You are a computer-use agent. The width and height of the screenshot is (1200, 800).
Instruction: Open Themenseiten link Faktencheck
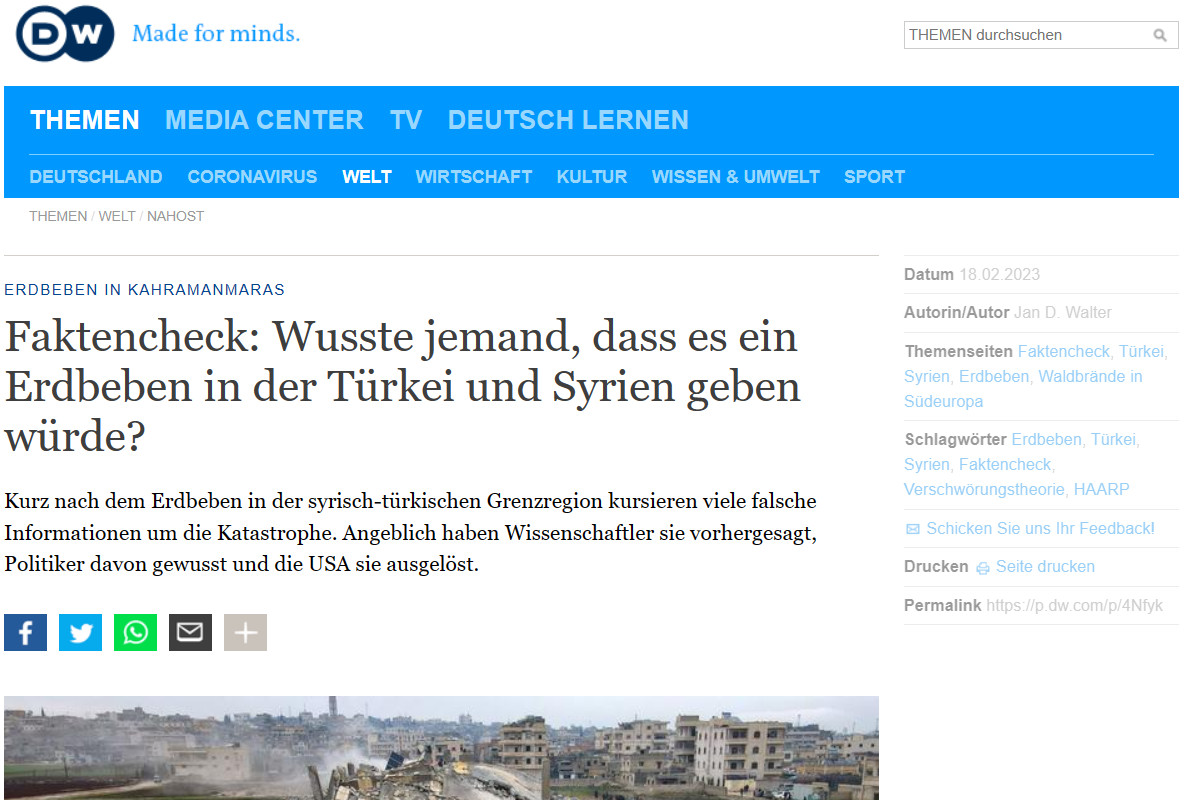(x=1064, y=351)
